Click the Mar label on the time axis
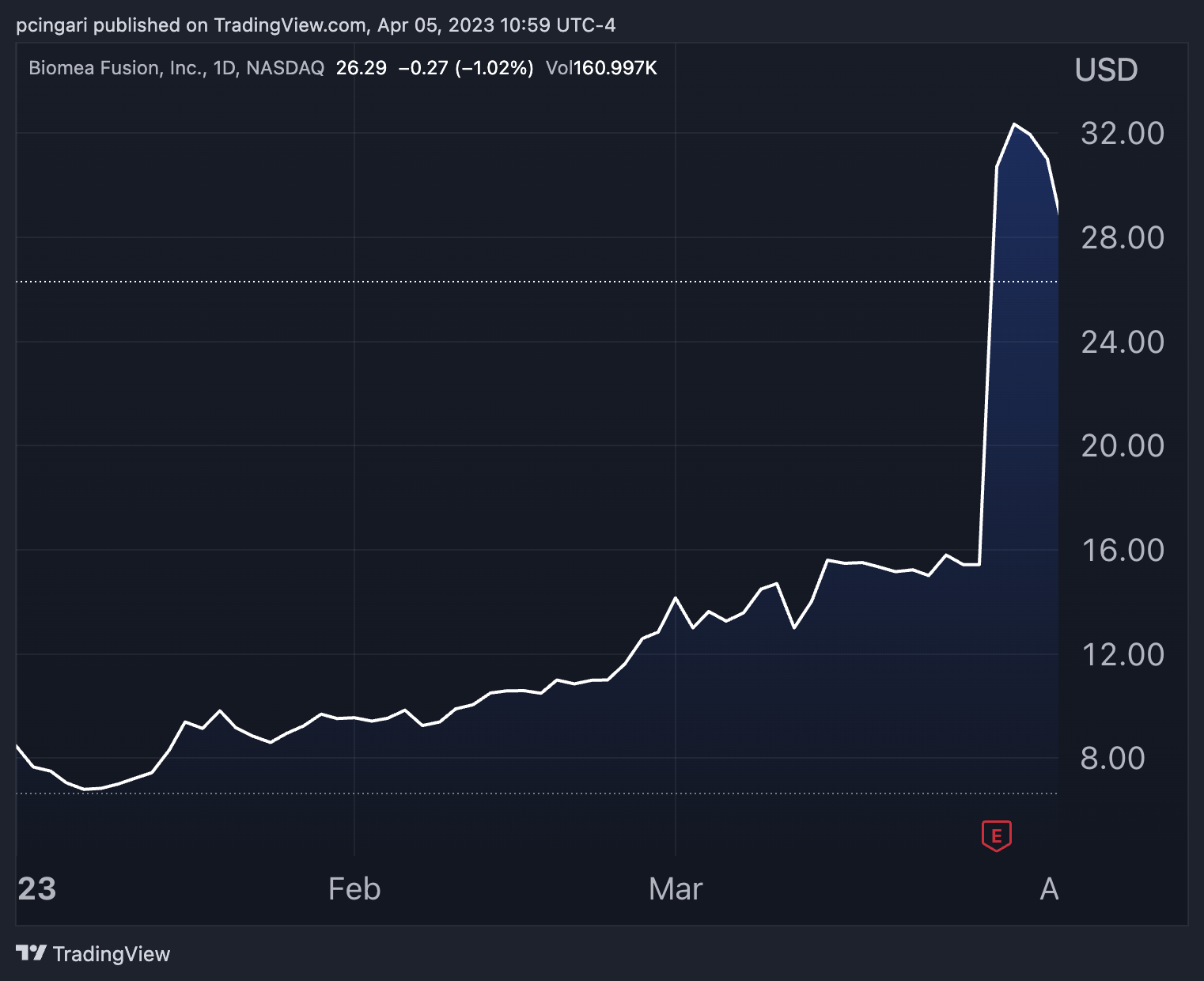The image size is (1204, 981). click(x=675, y=889)
